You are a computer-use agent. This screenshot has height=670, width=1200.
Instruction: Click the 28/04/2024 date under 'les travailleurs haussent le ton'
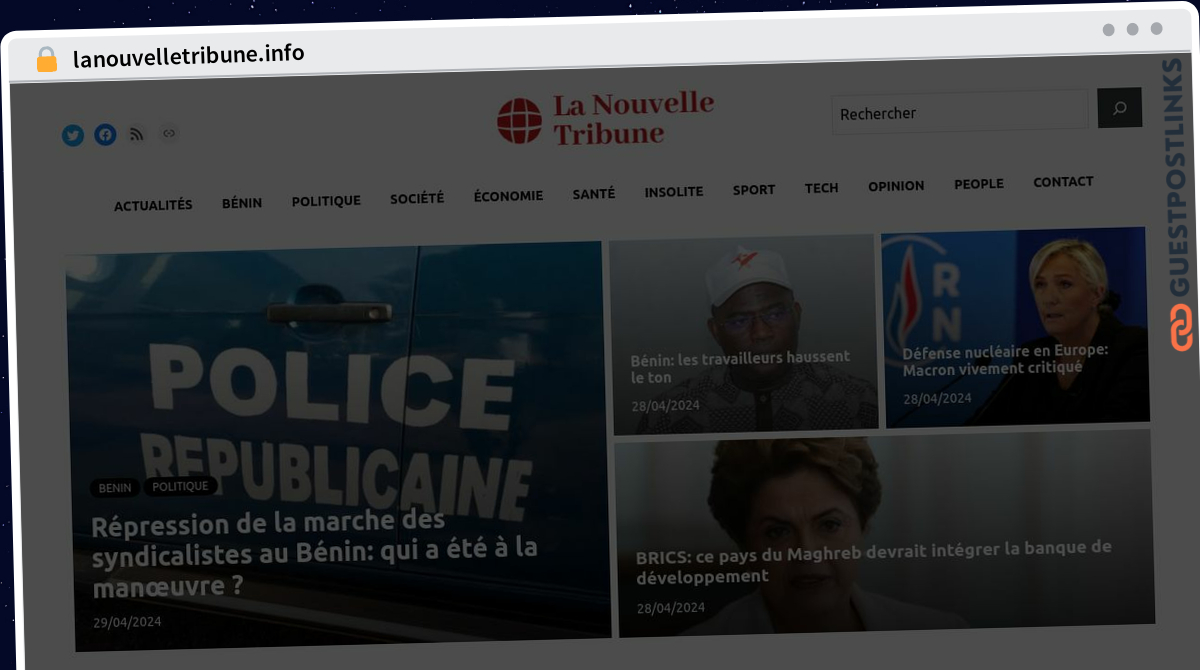[665, 406]
